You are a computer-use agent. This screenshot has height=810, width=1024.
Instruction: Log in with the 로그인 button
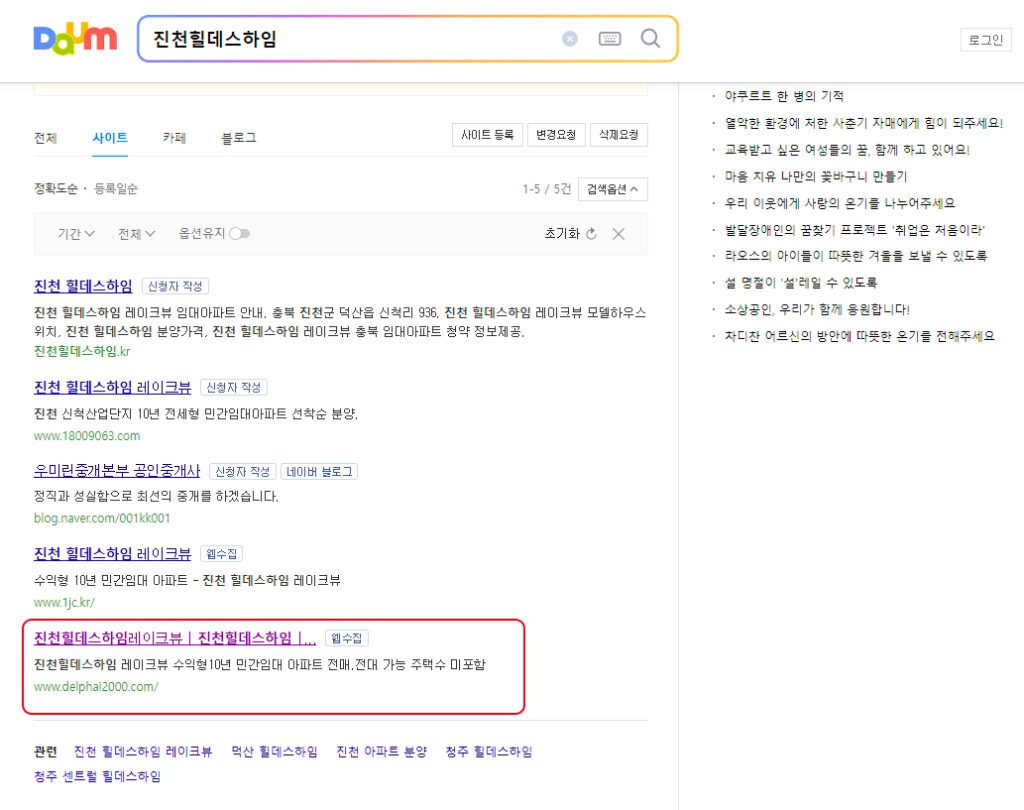tap(985, 40)
